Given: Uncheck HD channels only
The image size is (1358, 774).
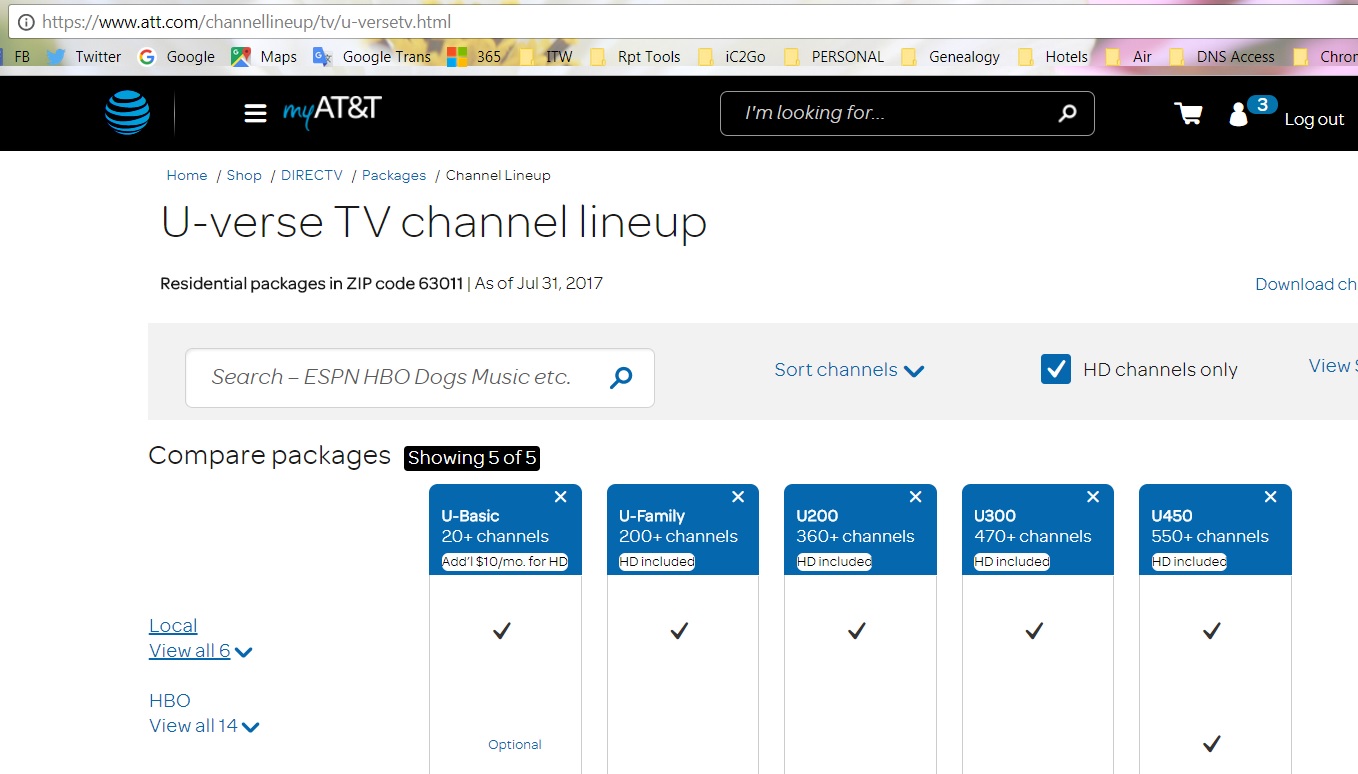Looking at the screenshot, I should pos(1056,369).
